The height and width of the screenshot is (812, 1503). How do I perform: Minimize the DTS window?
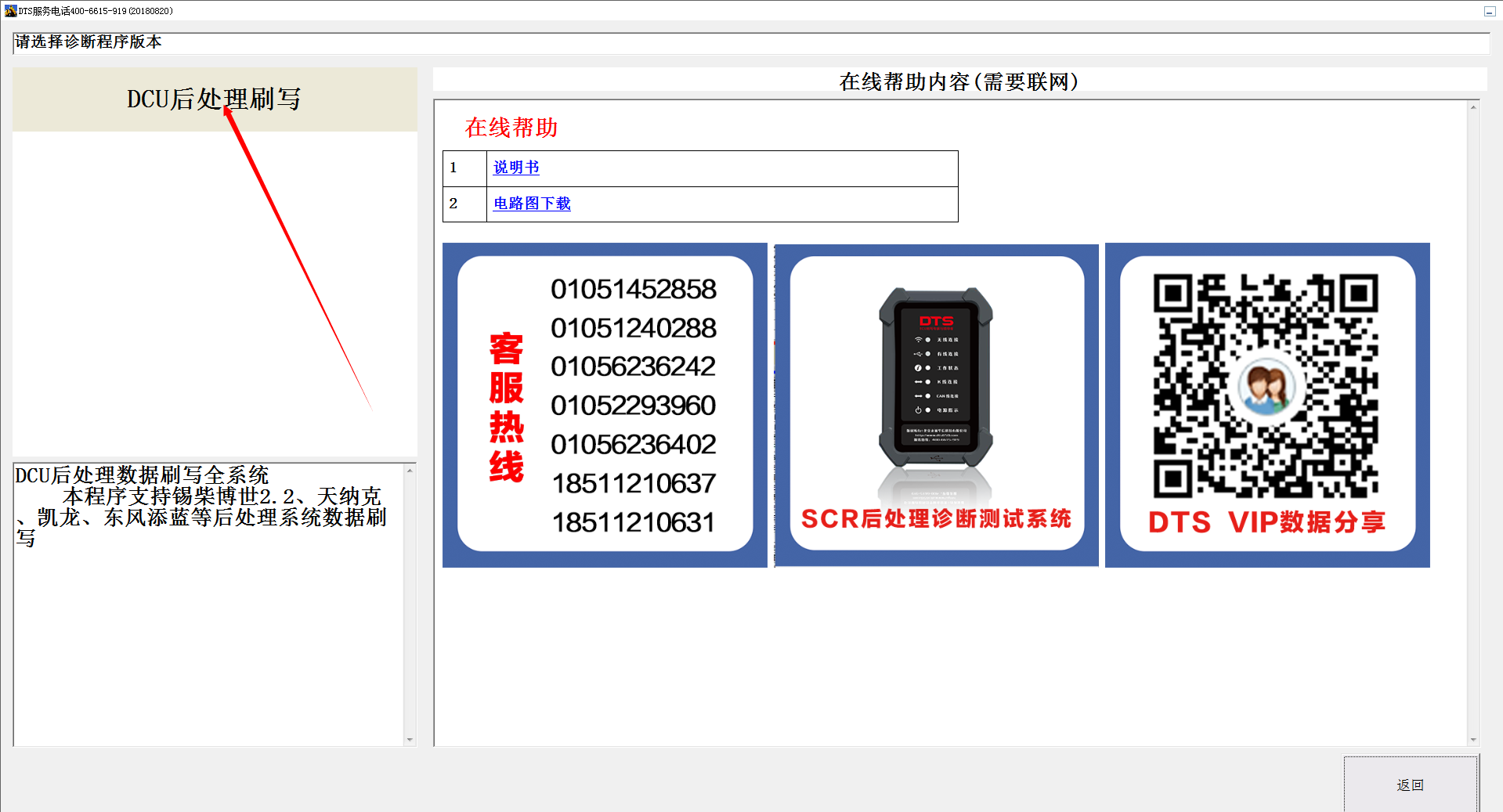tap(1489, 11)
